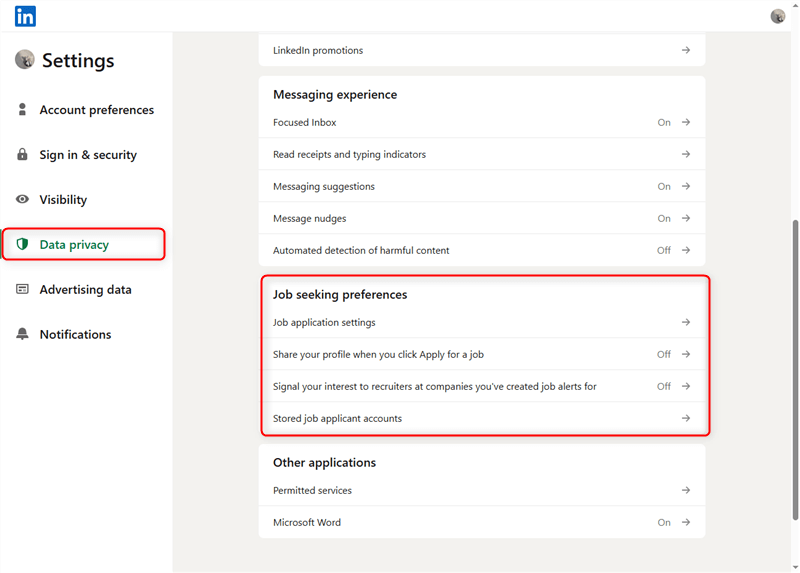The width and height of the screenshot is (800, 573).
Task: Click the arrow on Message nudges row
Action: click(686, 218)
